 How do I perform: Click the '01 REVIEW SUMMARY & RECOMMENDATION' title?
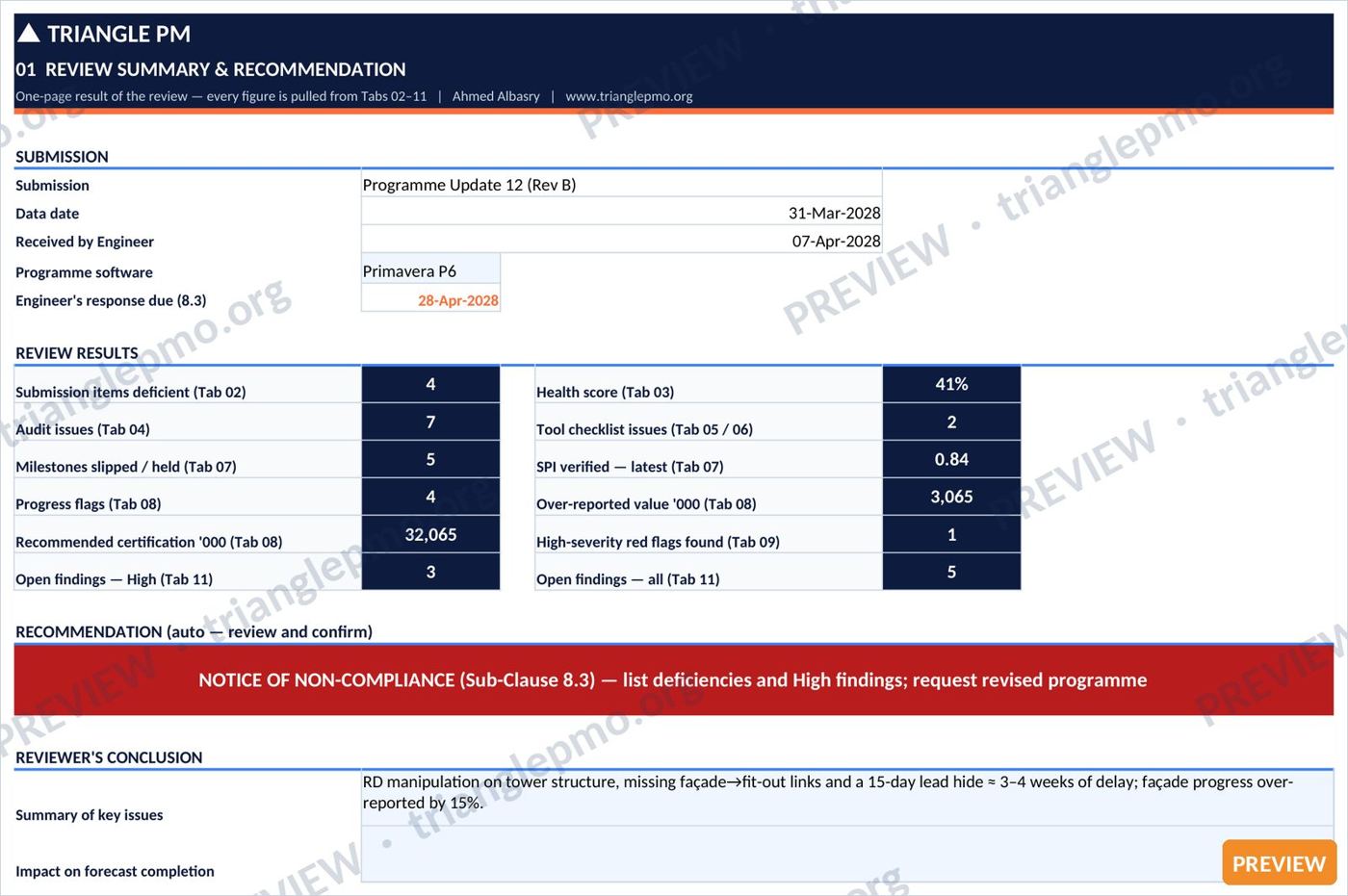211,69
